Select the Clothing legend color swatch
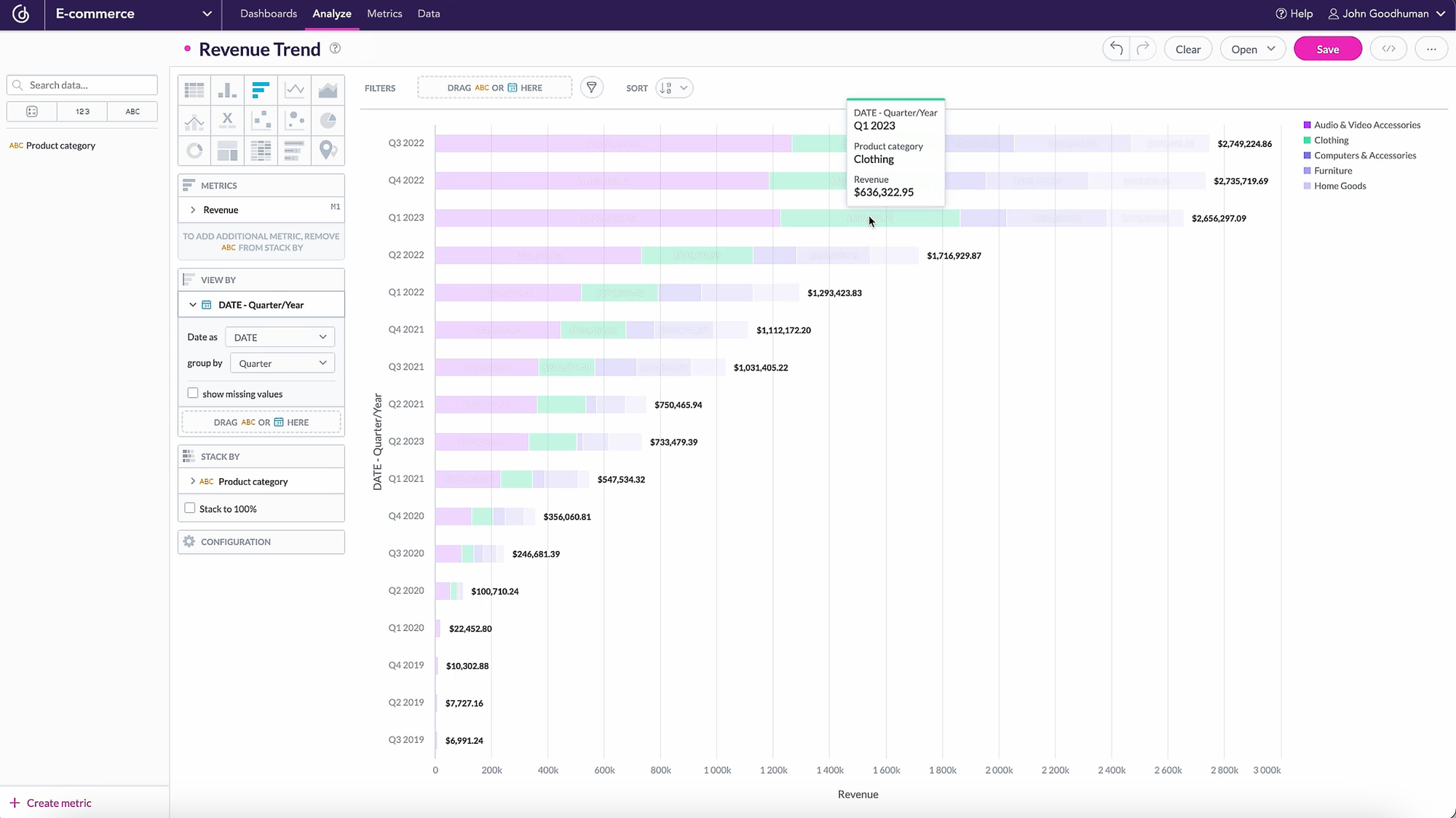 (x=1308, y=140)
